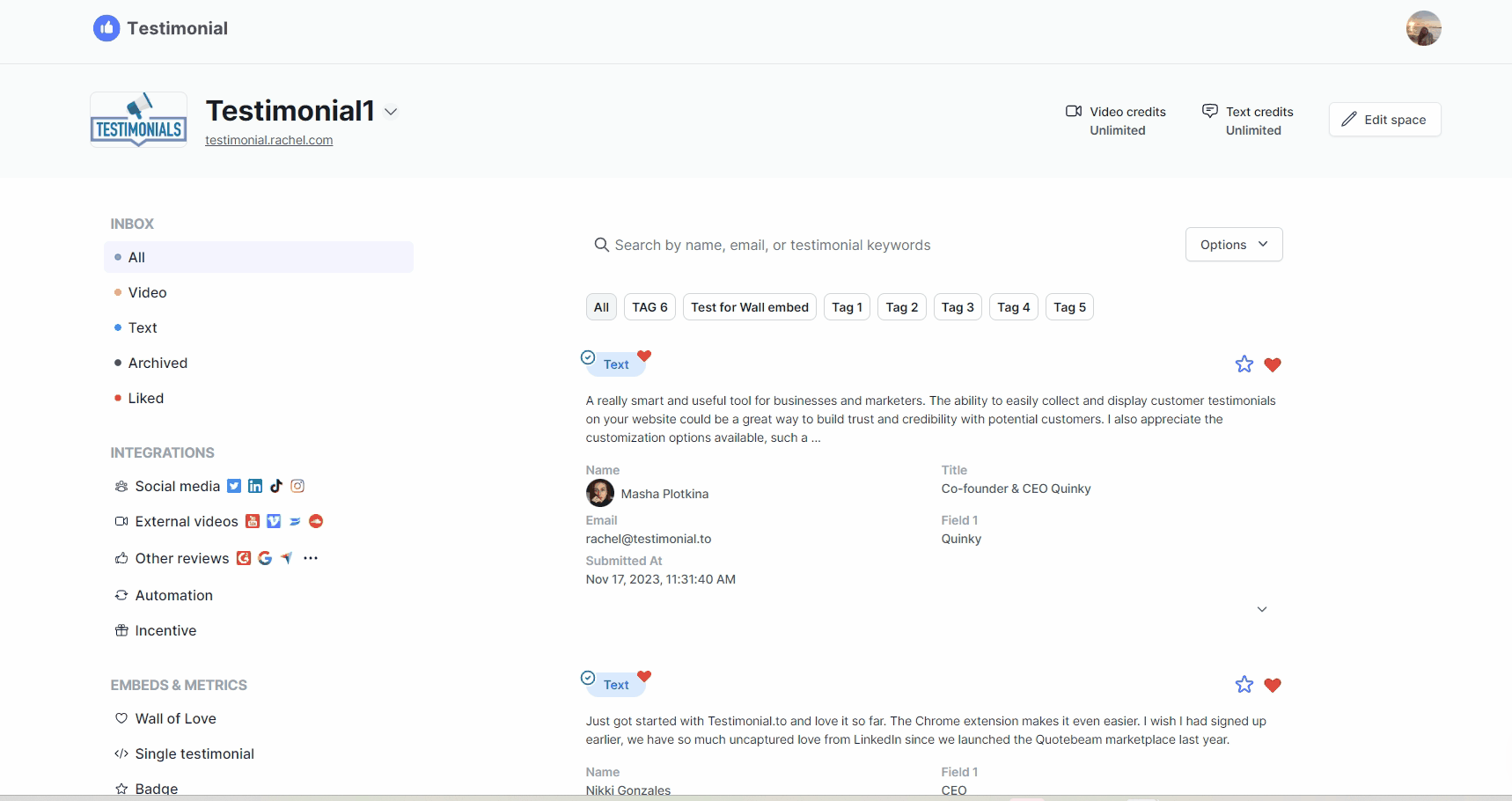The image size is (1512, 801).
Task: Click the TikTok icon in Social media
Action: pyautogui.click(x=276, y=486)
